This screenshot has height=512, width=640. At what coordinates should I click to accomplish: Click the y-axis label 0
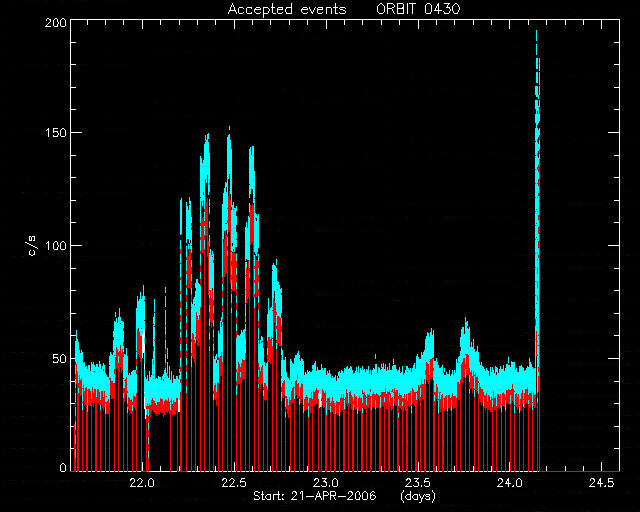[x=63, y=467]
